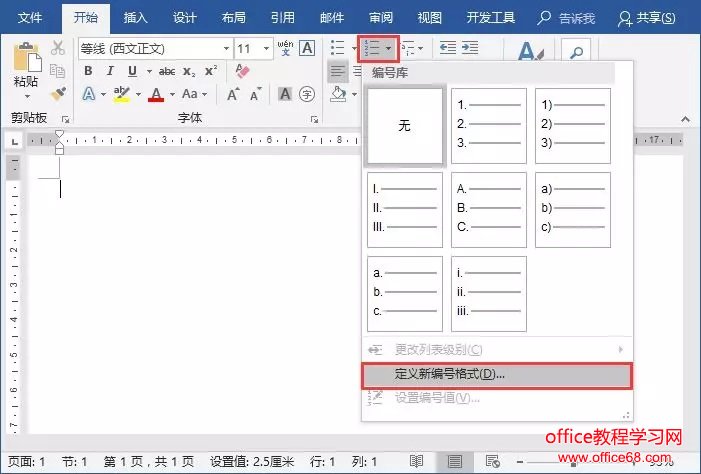Open the underline style dropdown arrow
Image resolution: width=701 pixels, height=474 pixels.
(149, 71)
